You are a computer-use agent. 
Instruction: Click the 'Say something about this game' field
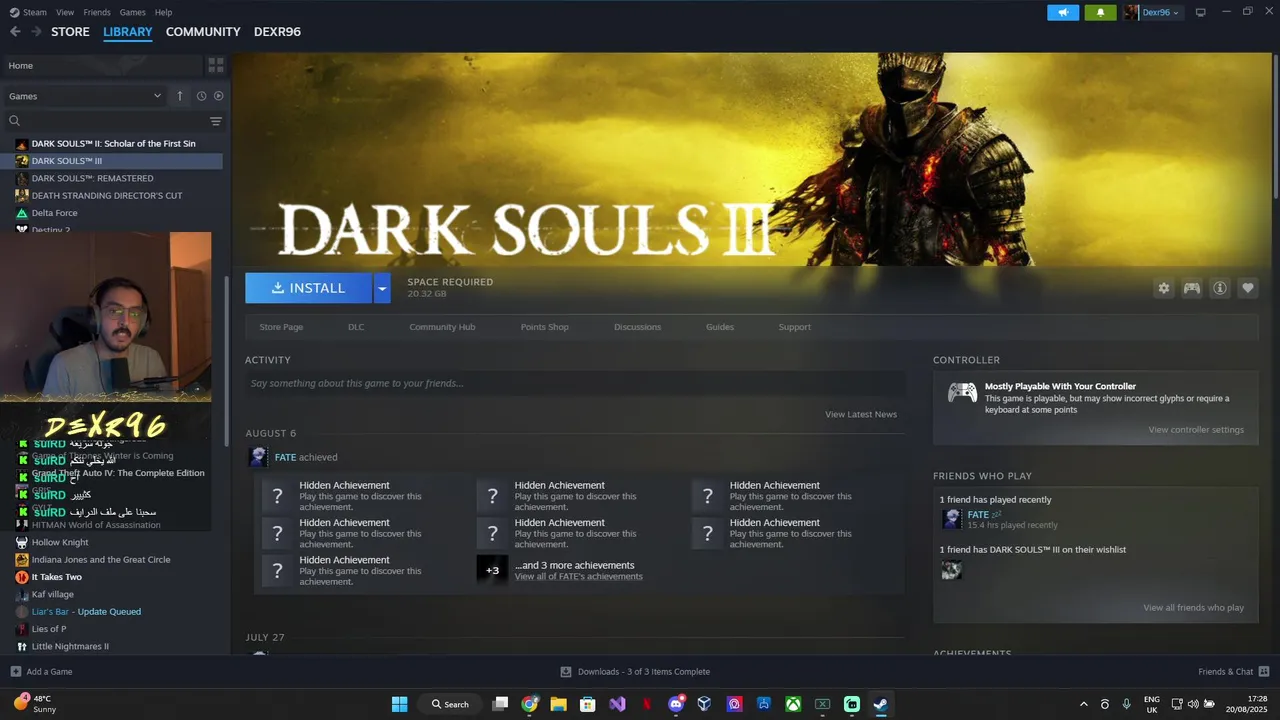(575, 384)
